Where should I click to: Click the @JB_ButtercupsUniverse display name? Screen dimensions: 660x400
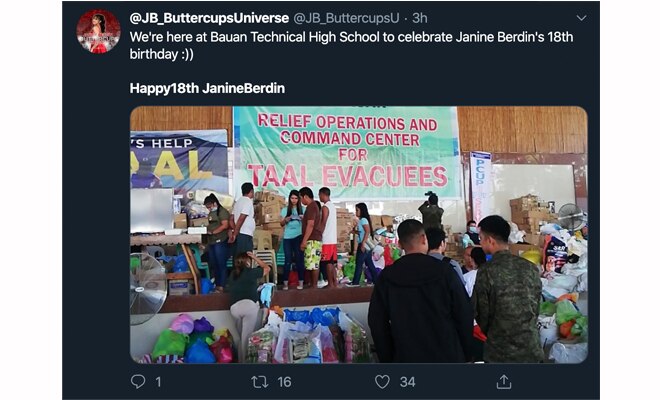209,18
